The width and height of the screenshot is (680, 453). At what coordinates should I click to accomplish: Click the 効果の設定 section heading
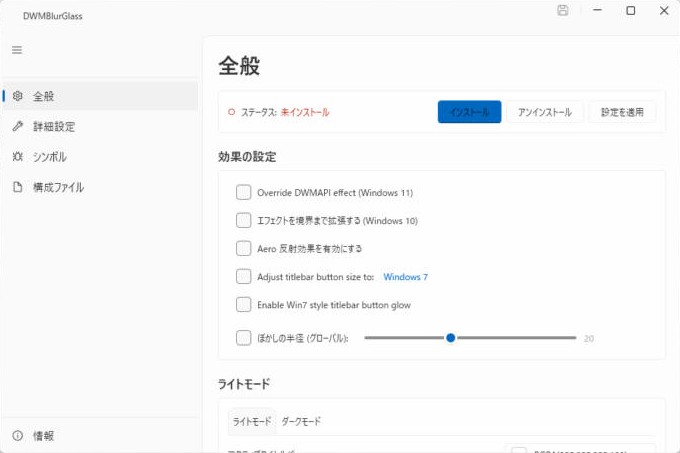coord(247,156)
